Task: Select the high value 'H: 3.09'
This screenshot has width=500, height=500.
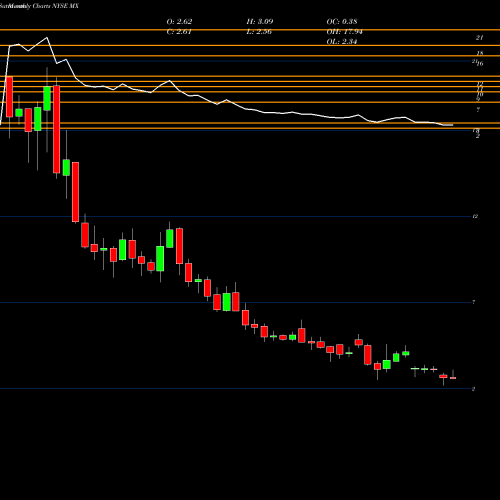Action: coord(260,22)
